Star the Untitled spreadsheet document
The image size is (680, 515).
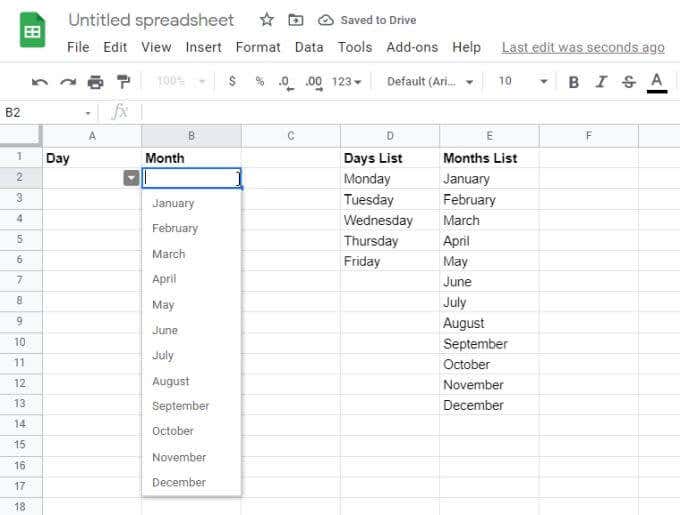coord(267,20)
